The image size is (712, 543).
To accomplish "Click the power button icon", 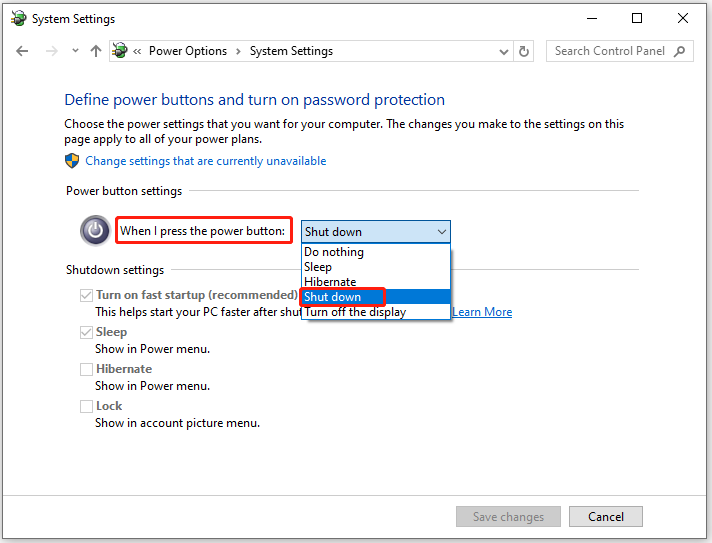I will click(95, 231).
